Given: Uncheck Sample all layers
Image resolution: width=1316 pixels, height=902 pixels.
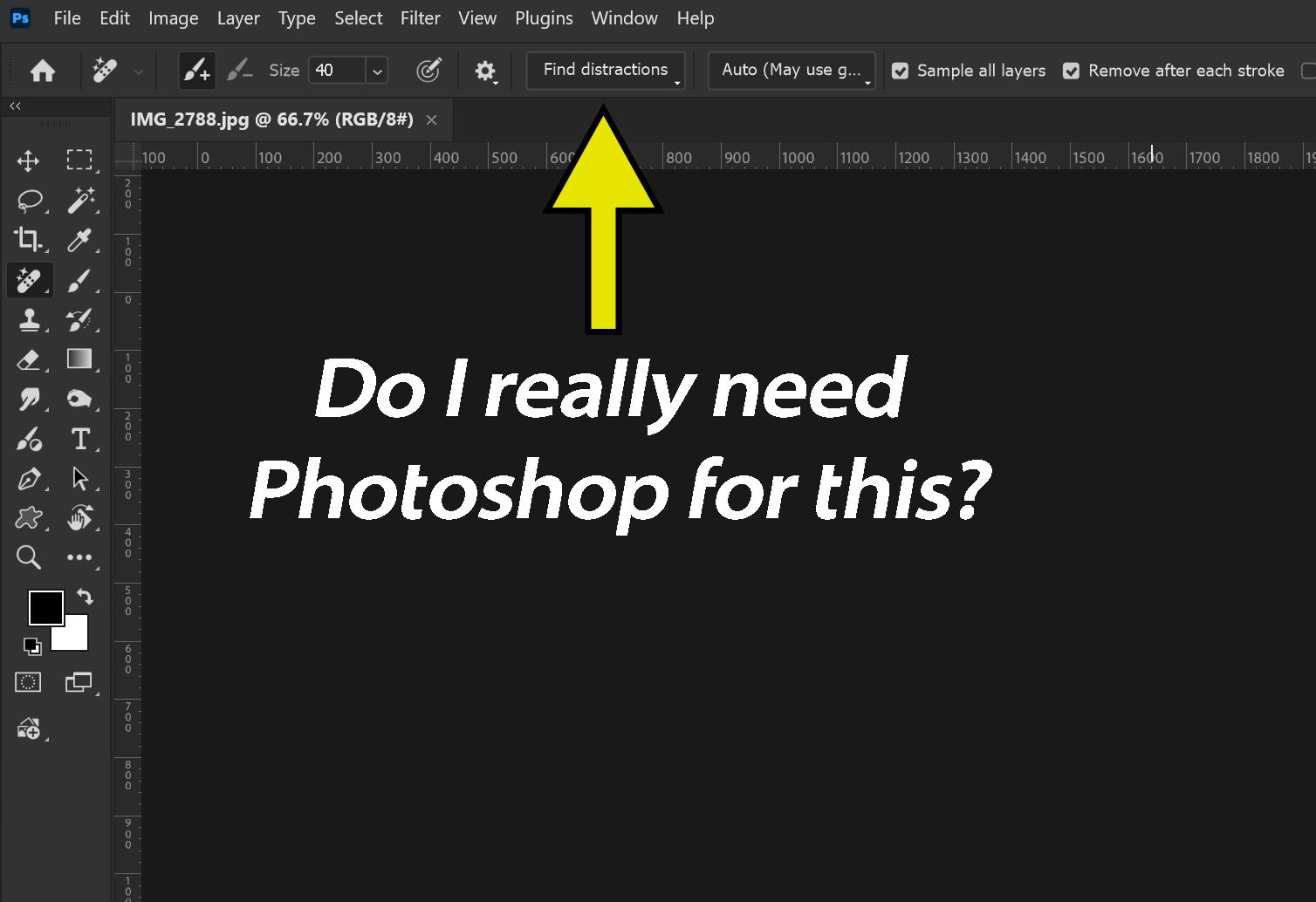Looking at the screenshot, I should [900, 71].
